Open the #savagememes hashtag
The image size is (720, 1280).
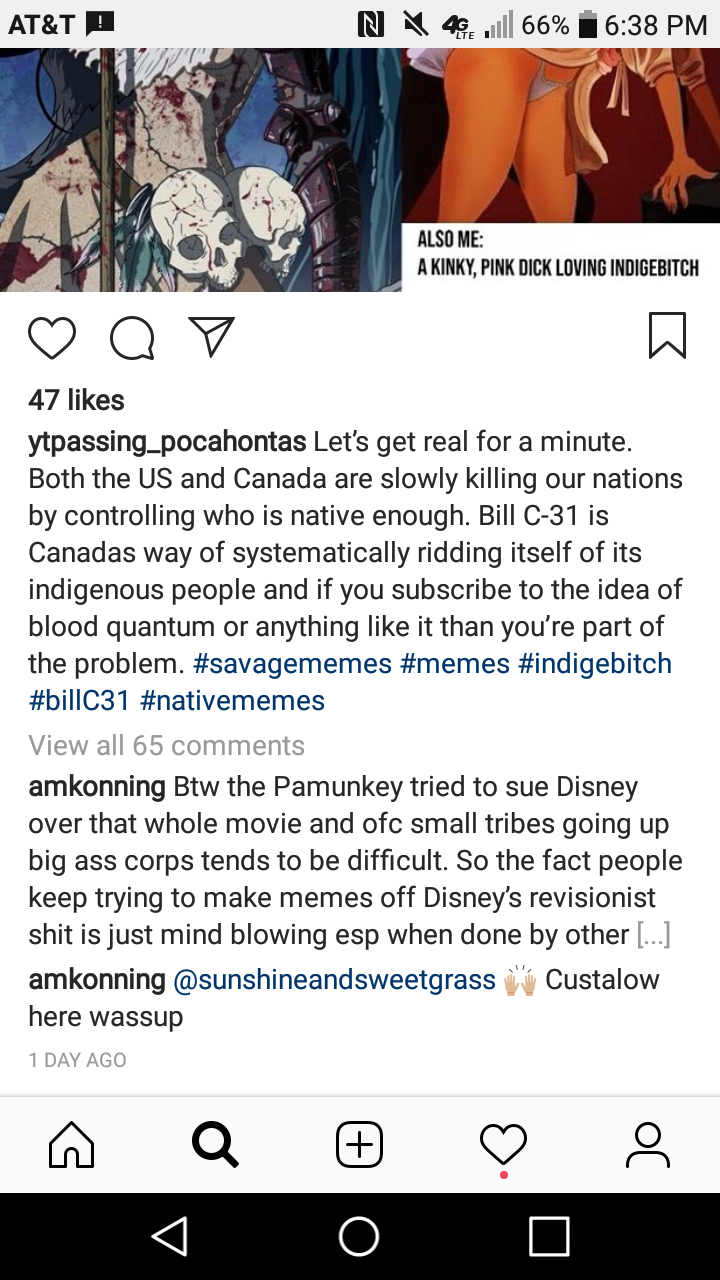[x=292, y=664]
